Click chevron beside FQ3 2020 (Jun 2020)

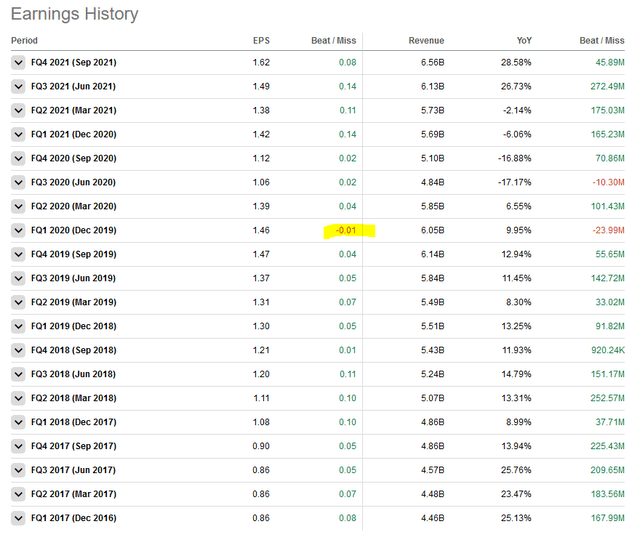click(18, 182)
